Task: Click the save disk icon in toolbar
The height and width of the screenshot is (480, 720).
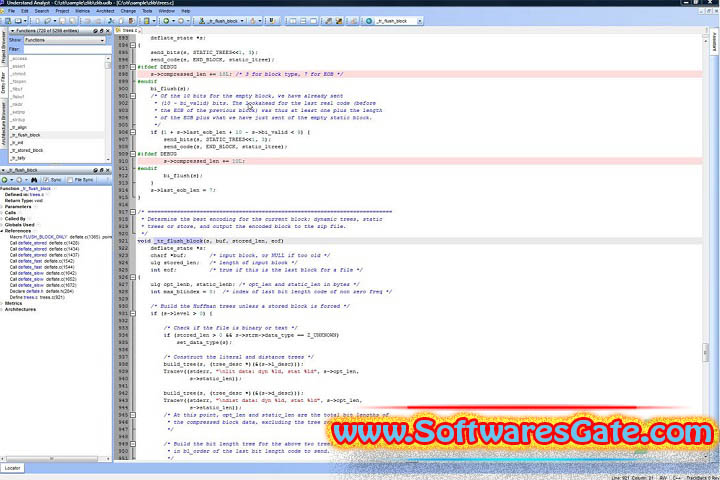Action: [62, 21]
